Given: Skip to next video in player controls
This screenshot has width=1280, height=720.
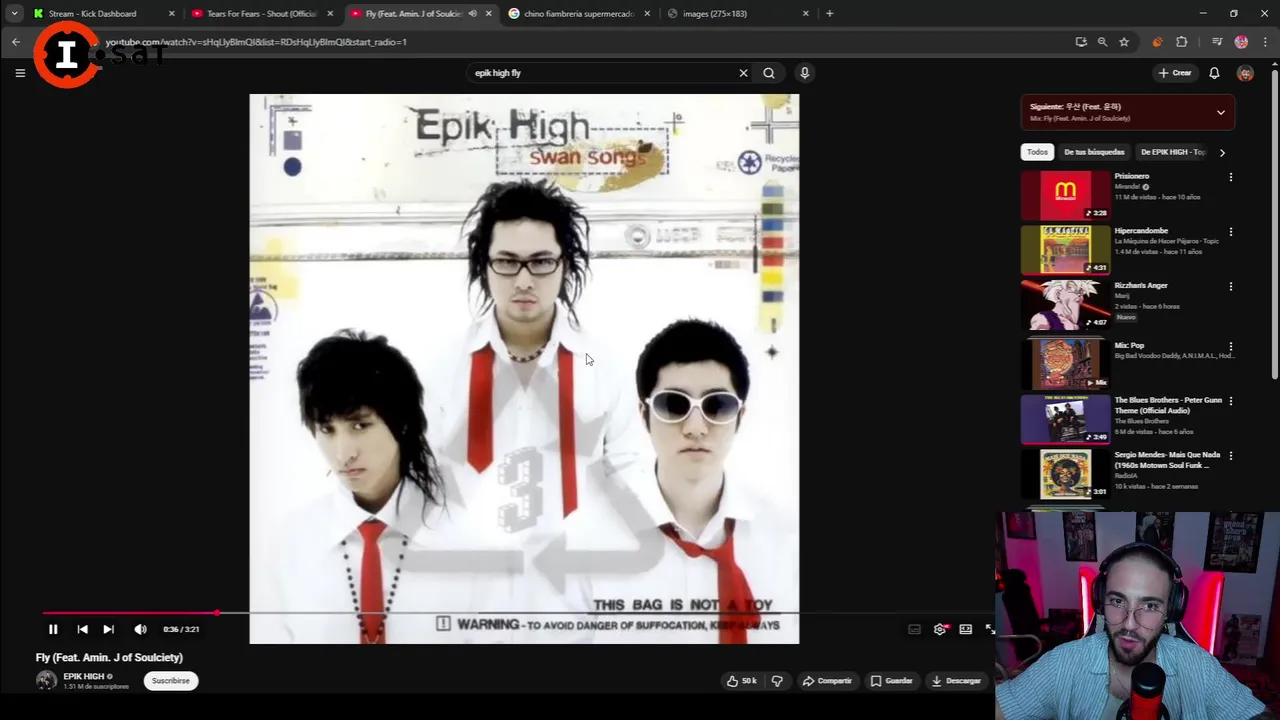Looking at the screenshot, I should pos(108,629).
